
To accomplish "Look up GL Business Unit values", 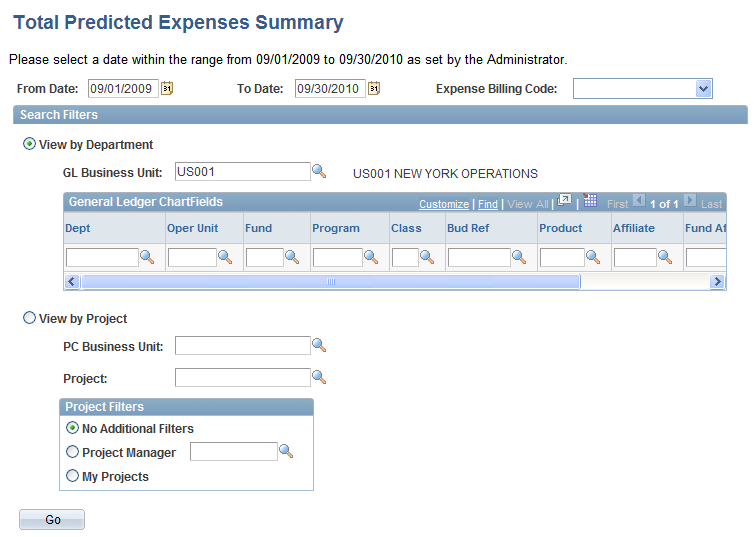I will (319, 172).
